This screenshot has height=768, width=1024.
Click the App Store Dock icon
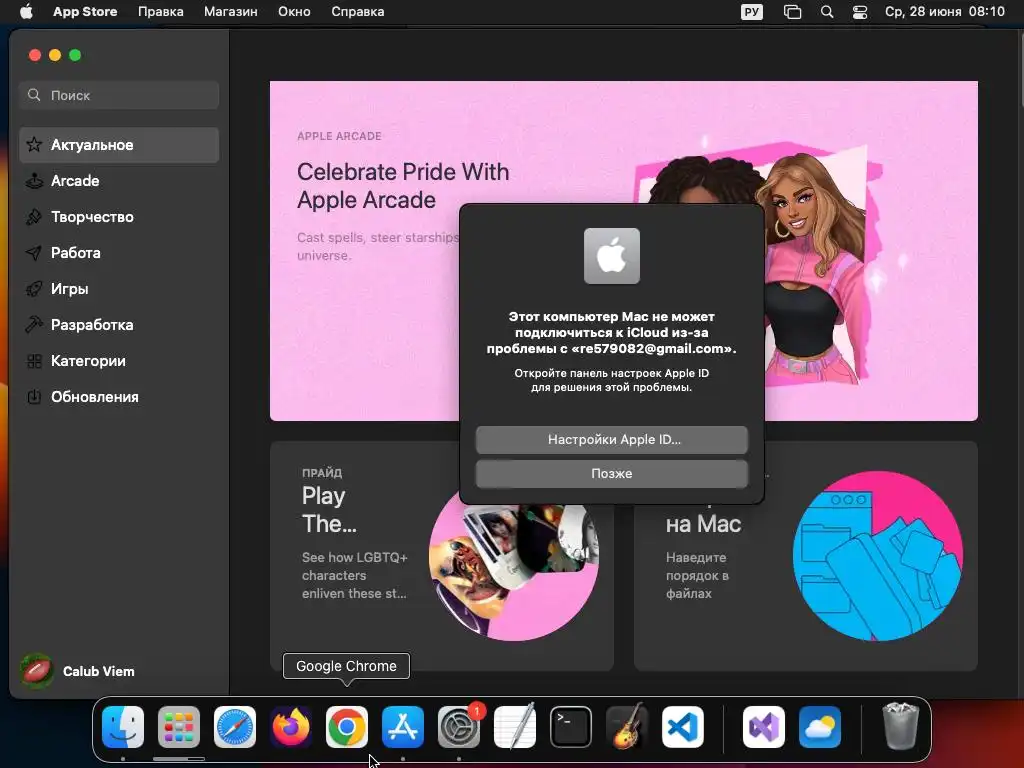403,727
